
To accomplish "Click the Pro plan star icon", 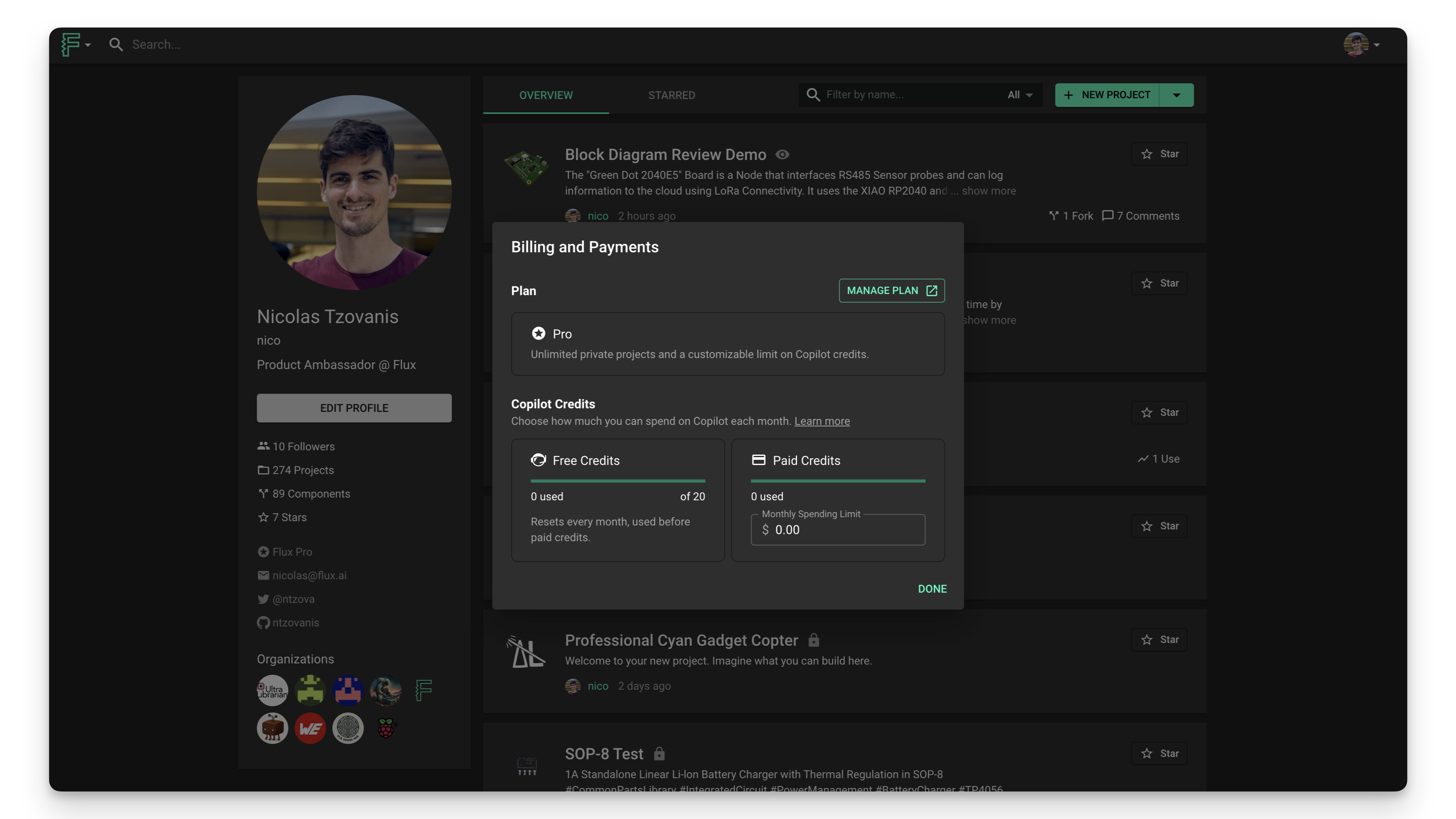I will pyautogui.click(x=538, y=334).
